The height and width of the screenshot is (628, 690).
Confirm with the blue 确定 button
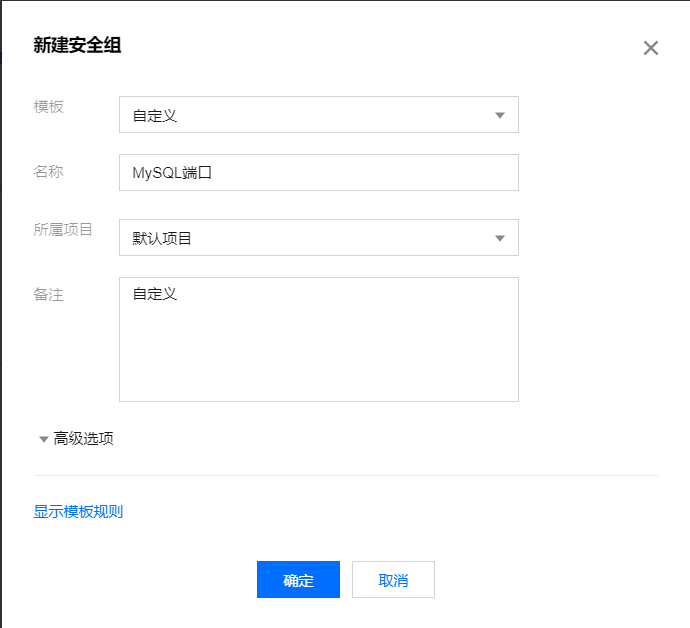(x=298, y=580)
